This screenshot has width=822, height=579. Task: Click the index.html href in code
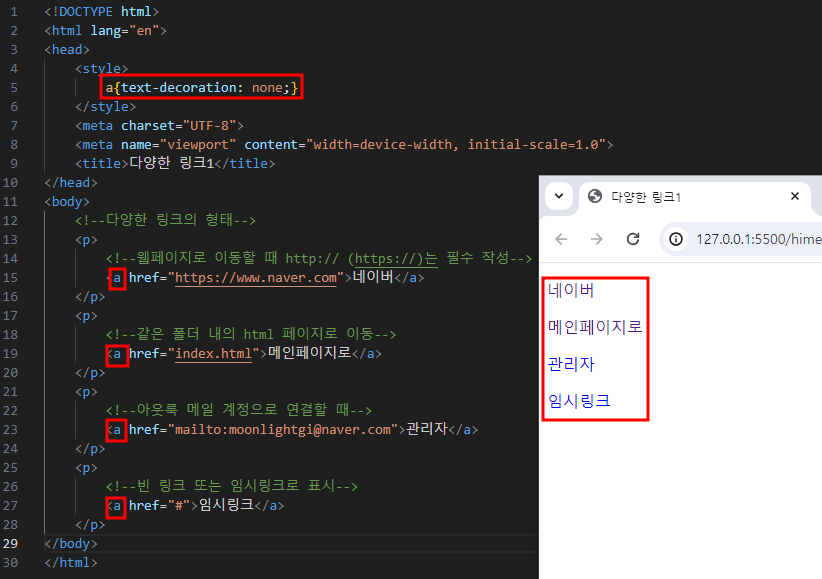pos(213,353)
